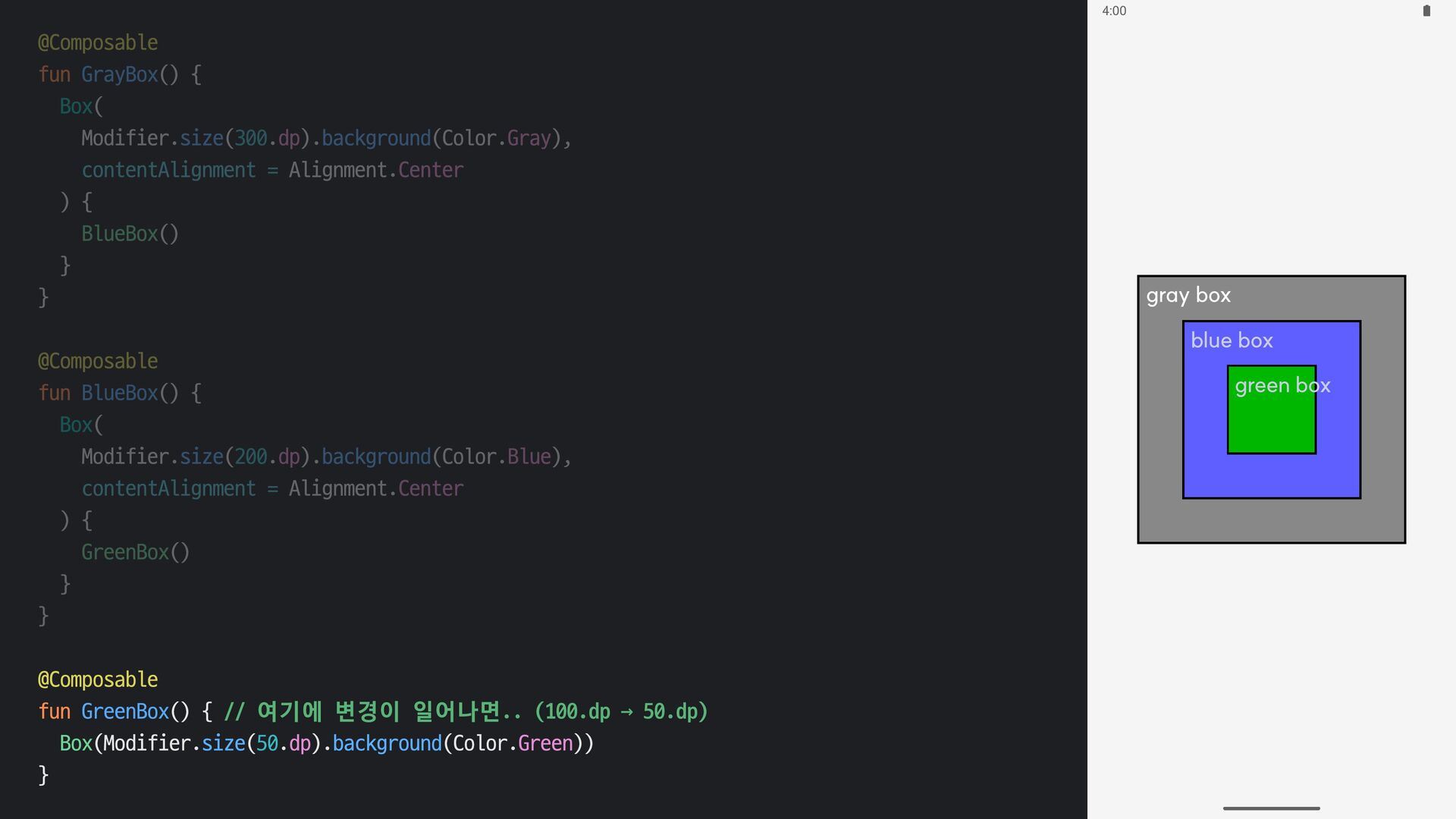Click the 50.dp size value in GreenBox
1456x819 pixels.
pyautogui.click(x=283, y=743)
